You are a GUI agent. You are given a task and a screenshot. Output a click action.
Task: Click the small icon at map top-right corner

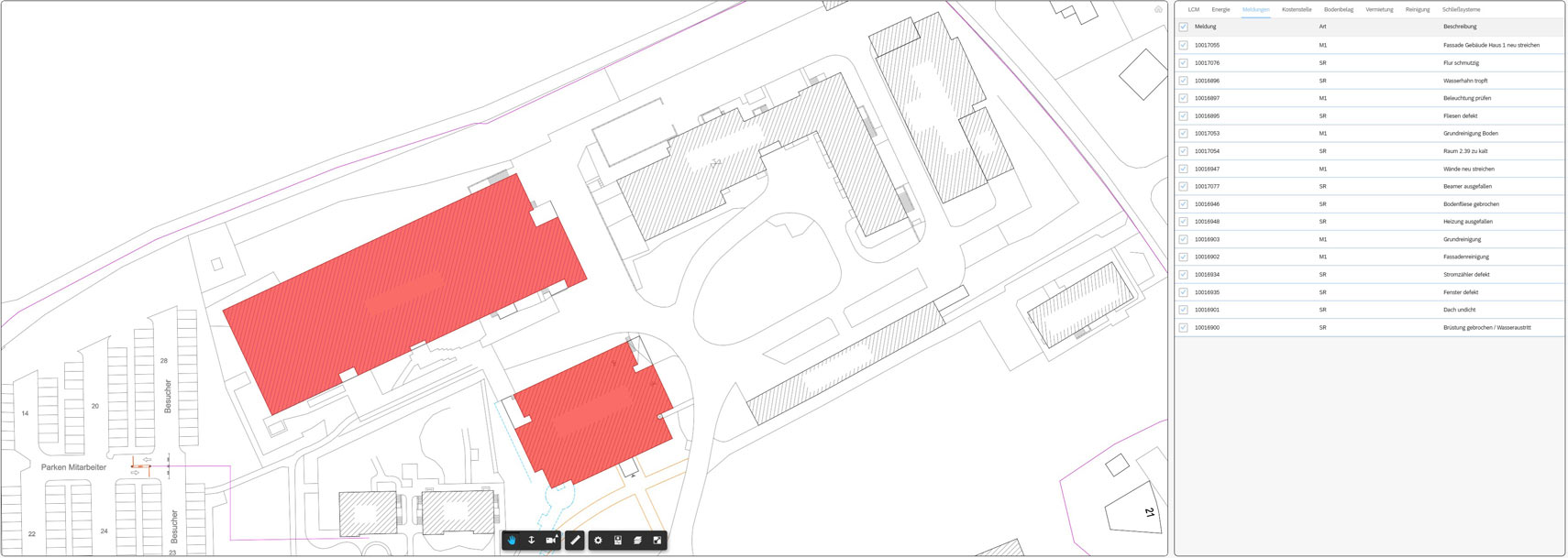click(1158, 9)
